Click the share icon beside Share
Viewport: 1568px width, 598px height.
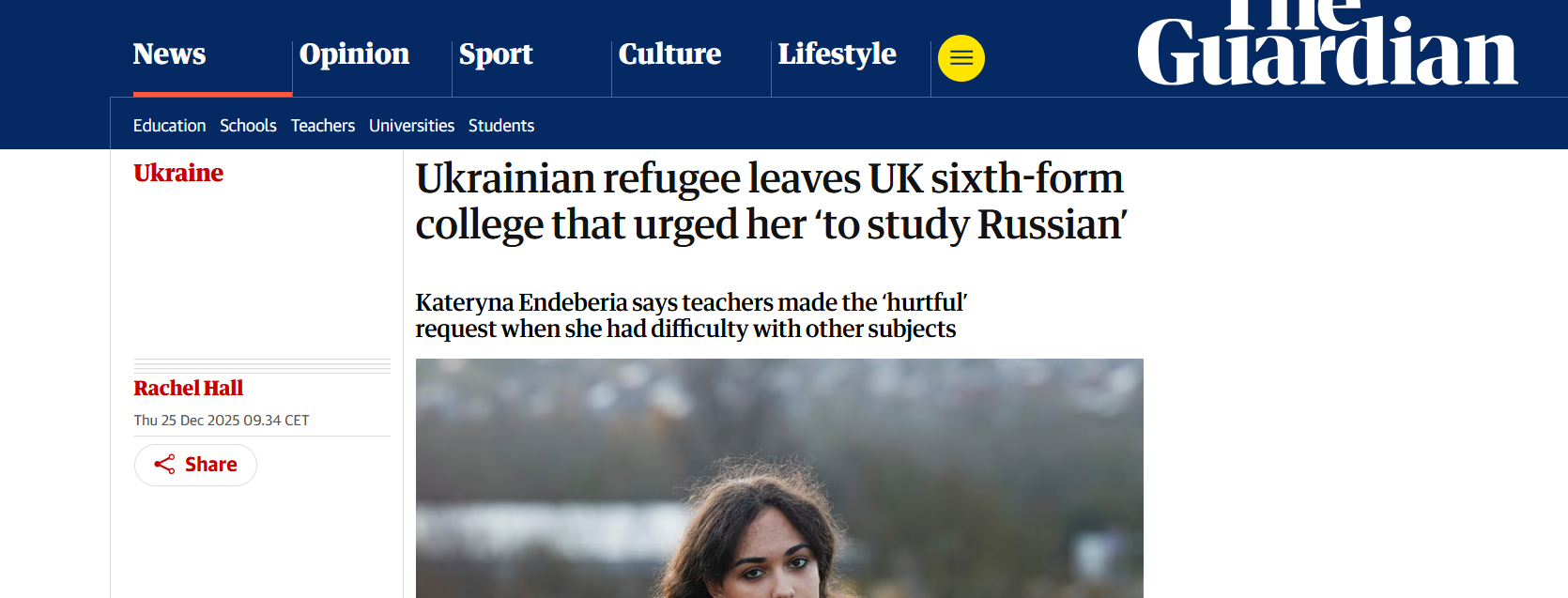(x=164, y=465)
